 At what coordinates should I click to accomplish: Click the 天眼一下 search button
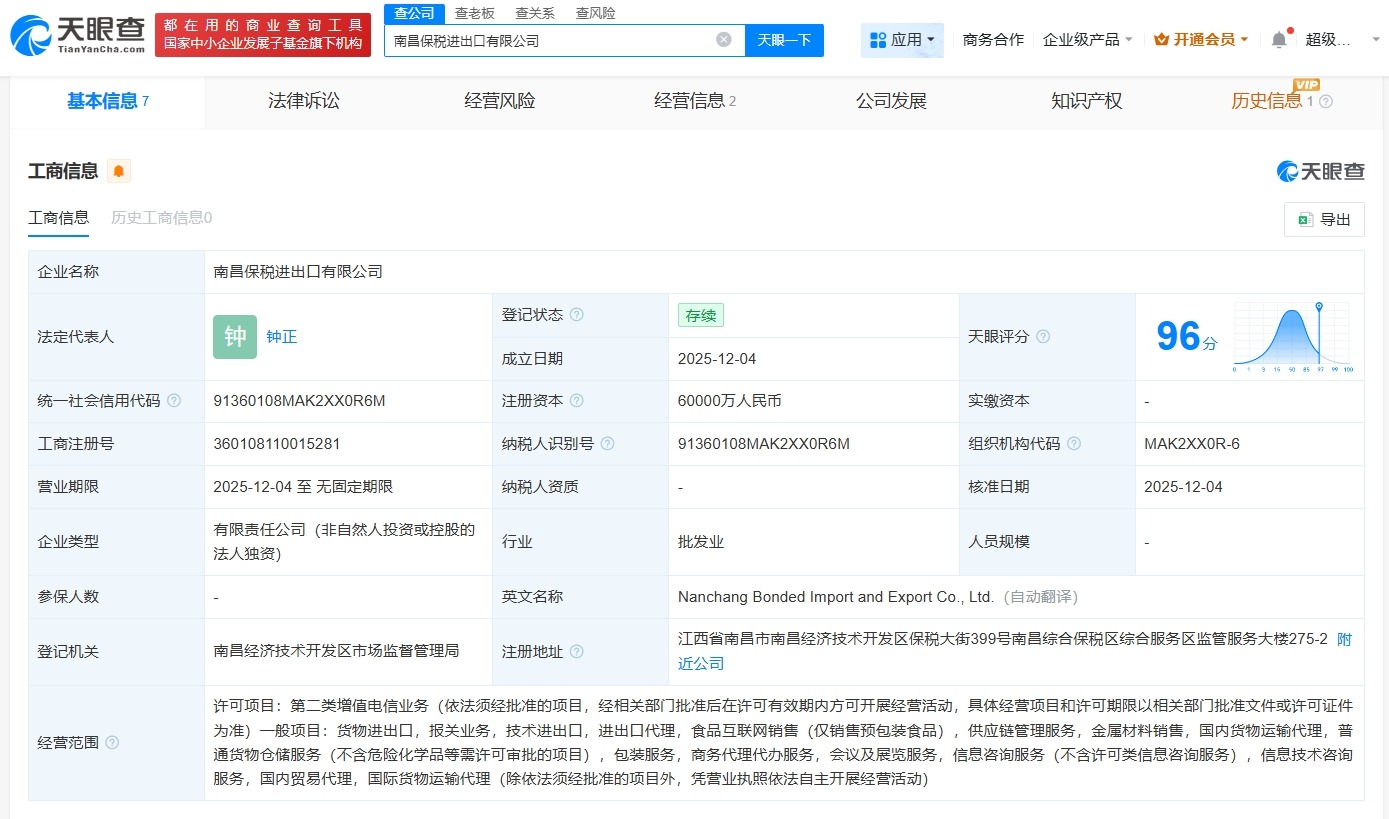point(783,39)
